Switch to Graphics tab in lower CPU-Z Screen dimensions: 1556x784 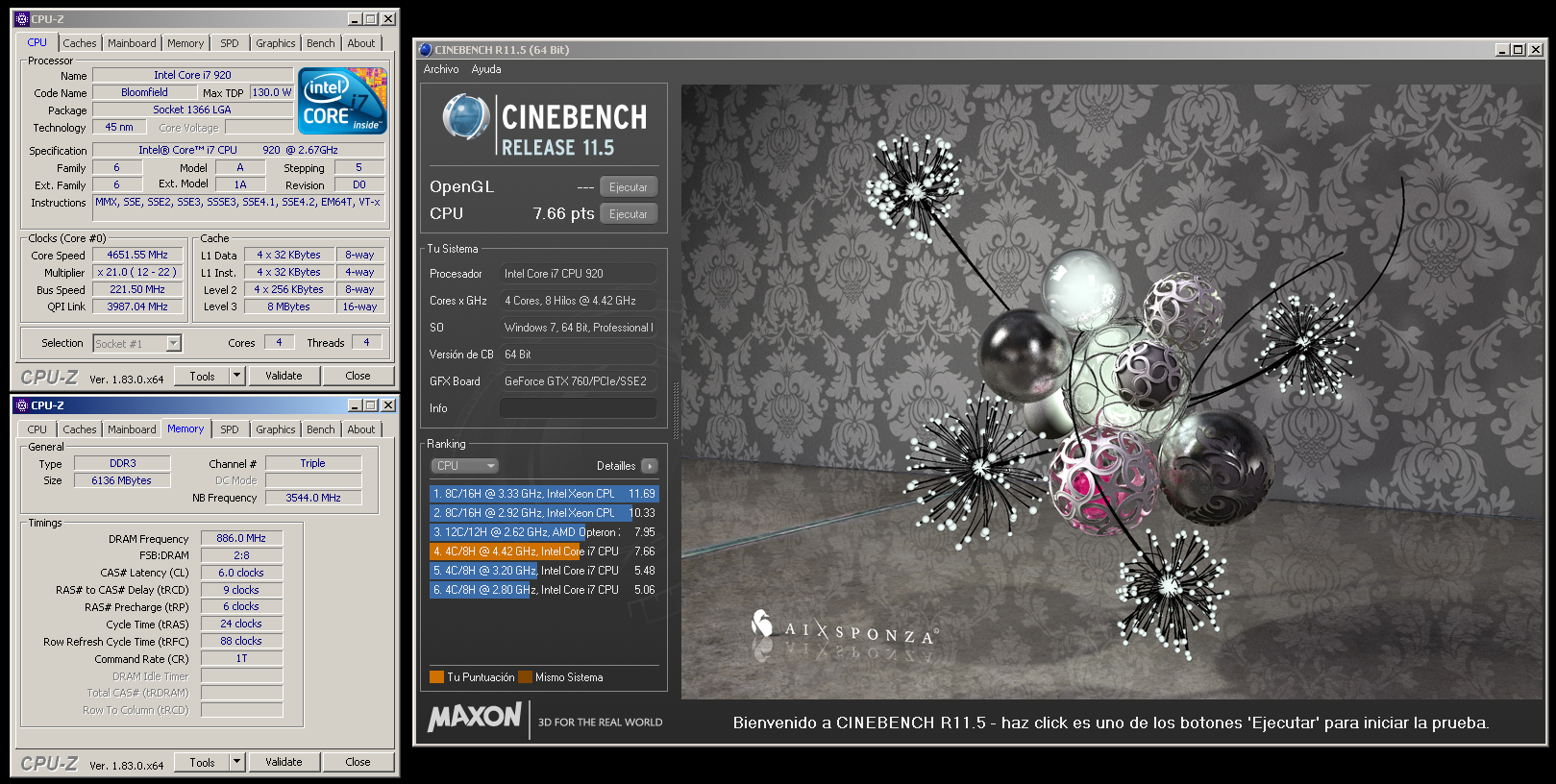pyautogui.click(x=276, y=429)
